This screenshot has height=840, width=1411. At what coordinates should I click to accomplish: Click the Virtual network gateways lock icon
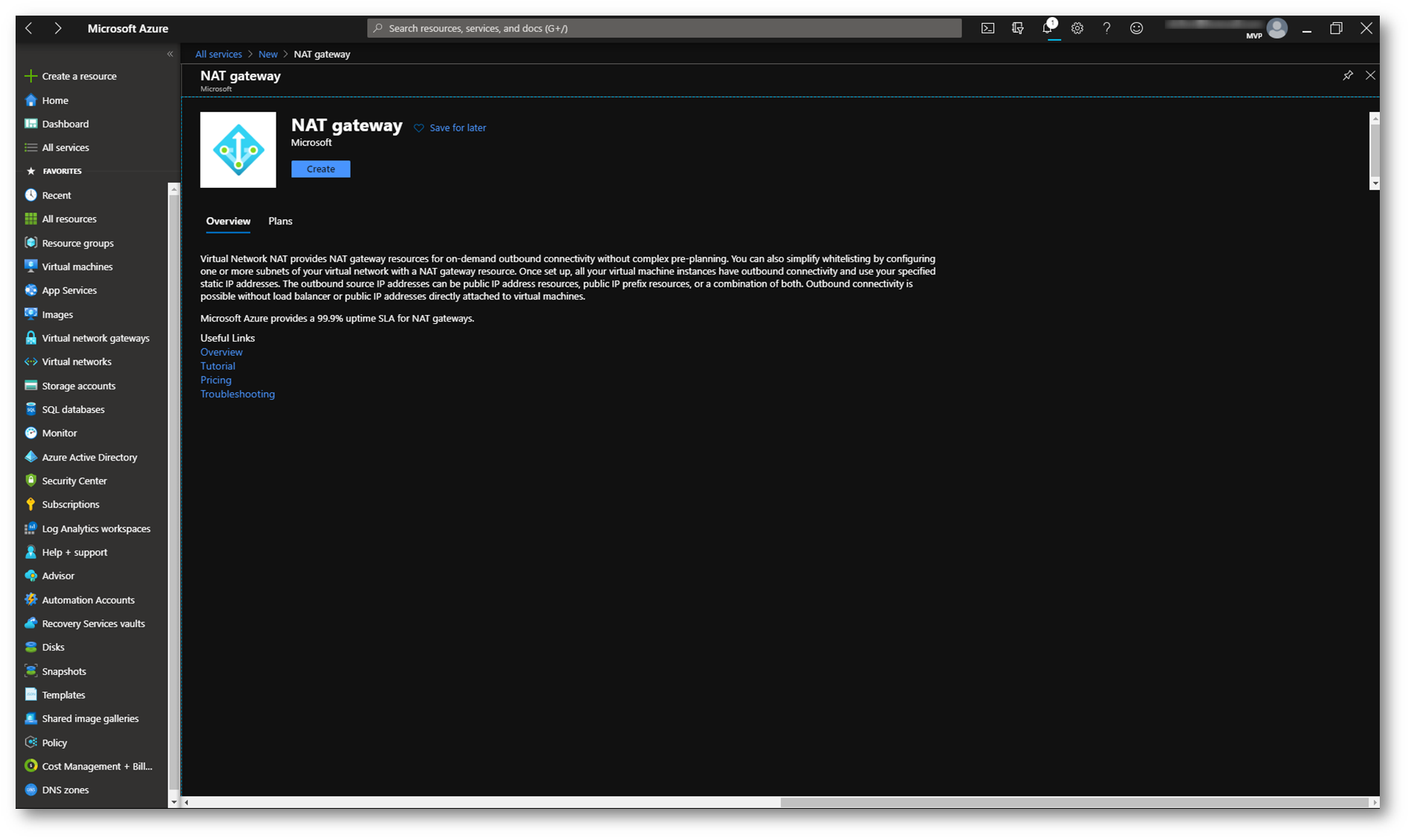tap(30, 338)
